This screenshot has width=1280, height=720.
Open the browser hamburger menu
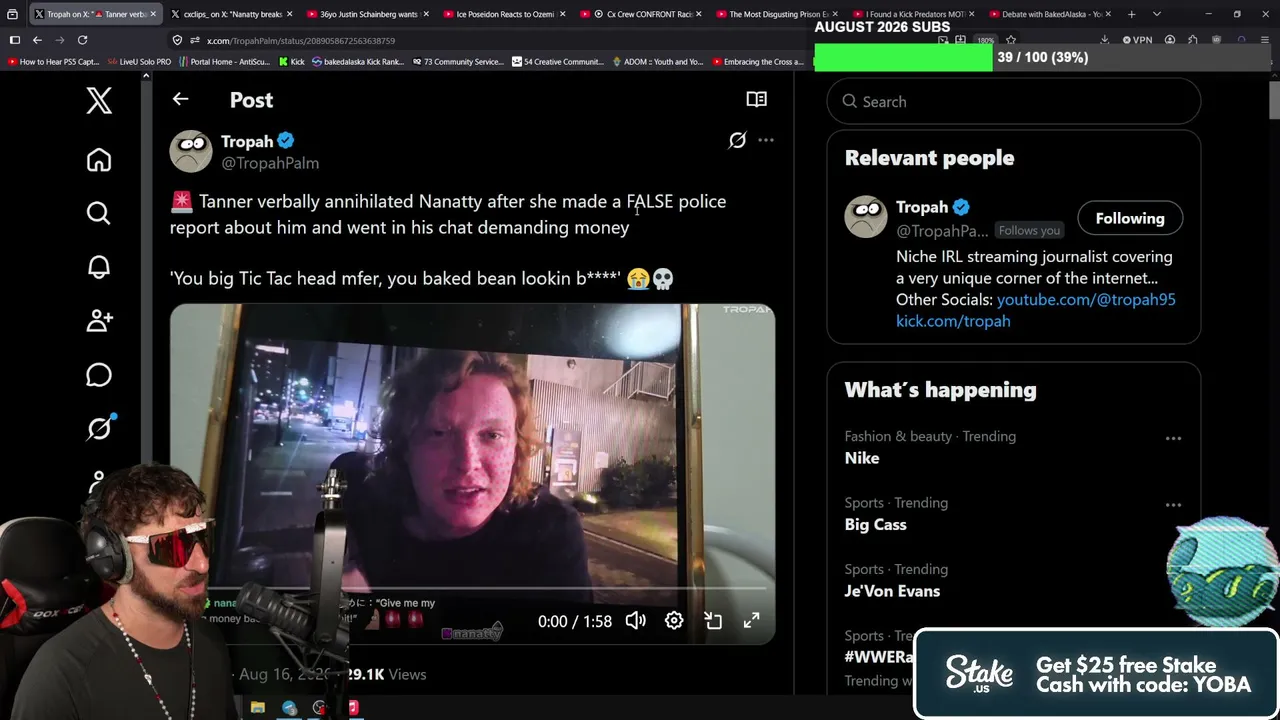pos(1264,40)
